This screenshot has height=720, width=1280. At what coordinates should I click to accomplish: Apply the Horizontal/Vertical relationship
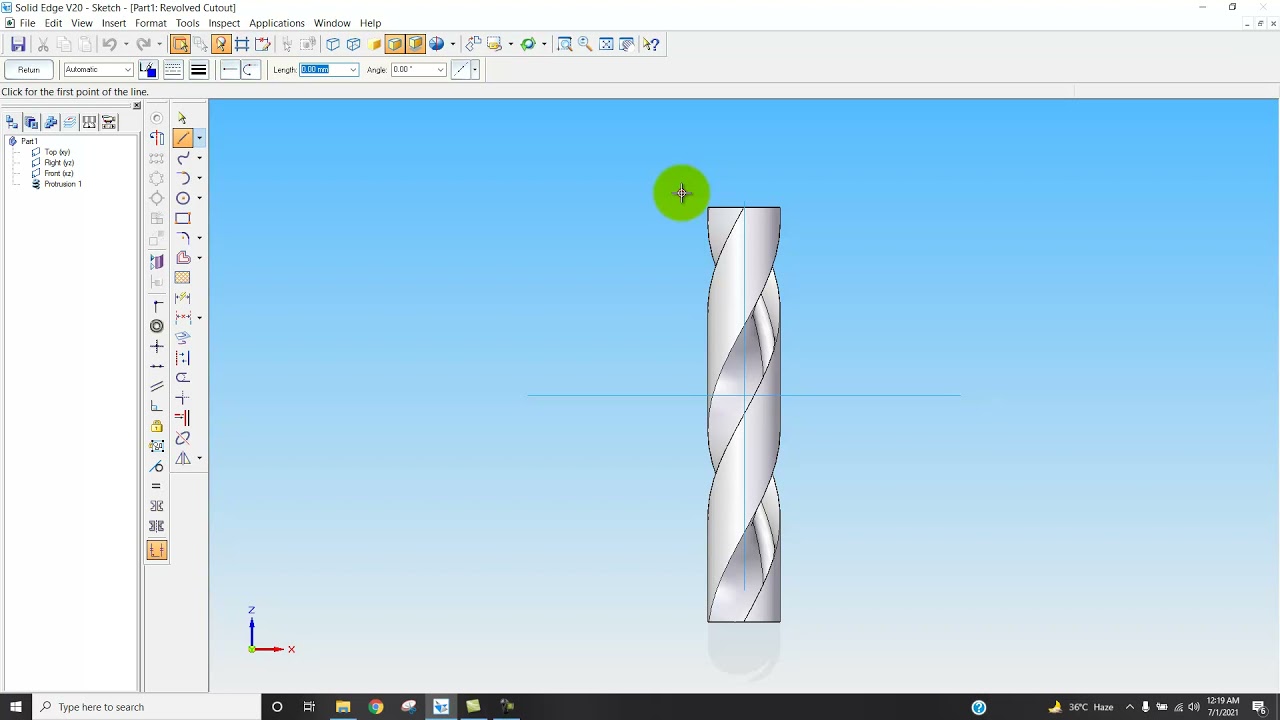tap(157, 346)
